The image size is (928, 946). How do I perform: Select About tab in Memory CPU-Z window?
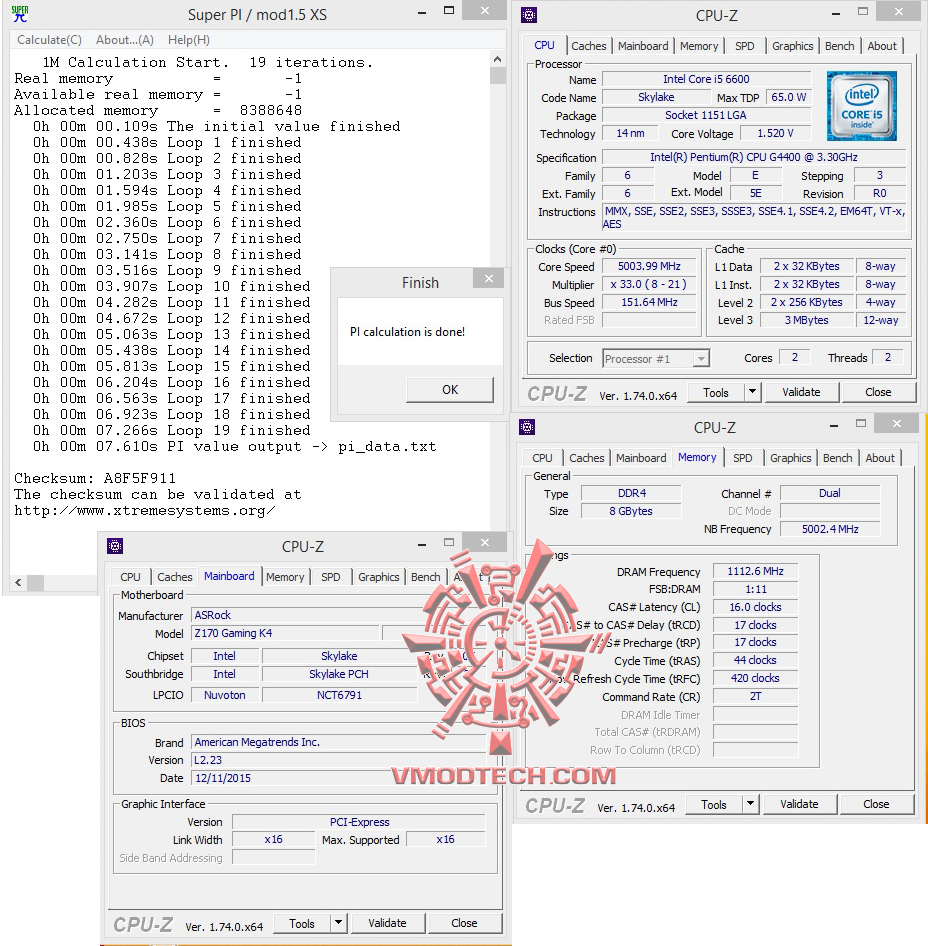880,458
